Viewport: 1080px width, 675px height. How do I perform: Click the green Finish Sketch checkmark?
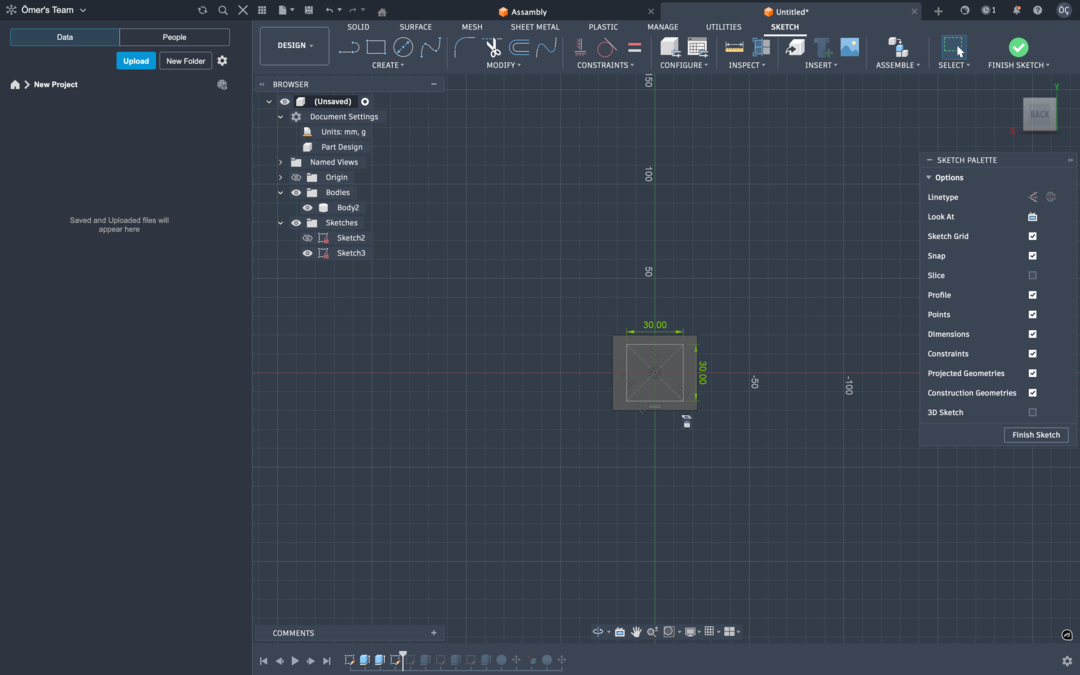pyautogui.click(x=1018, y=47)
